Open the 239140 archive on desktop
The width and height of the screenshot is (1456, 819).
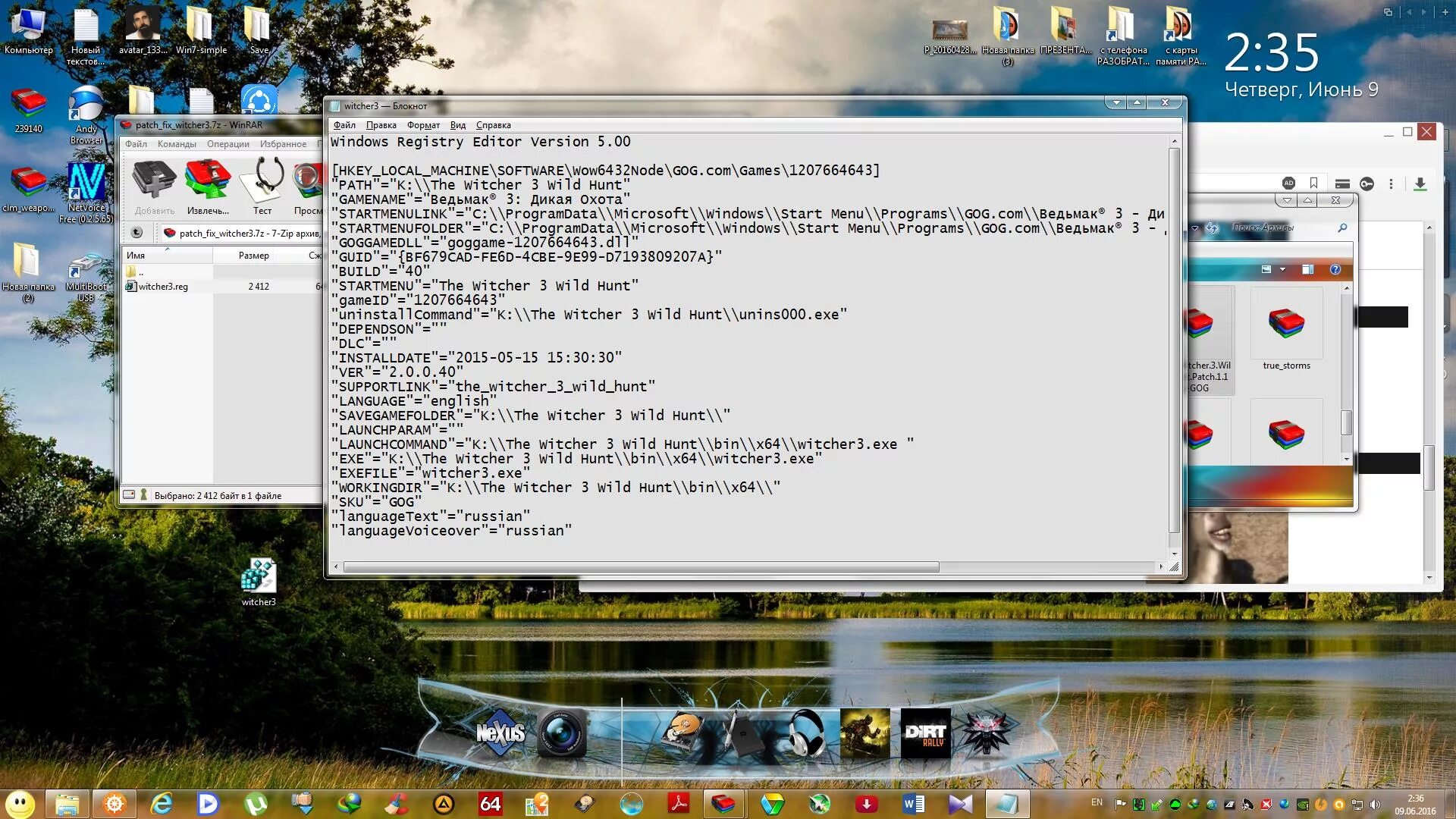28,111
